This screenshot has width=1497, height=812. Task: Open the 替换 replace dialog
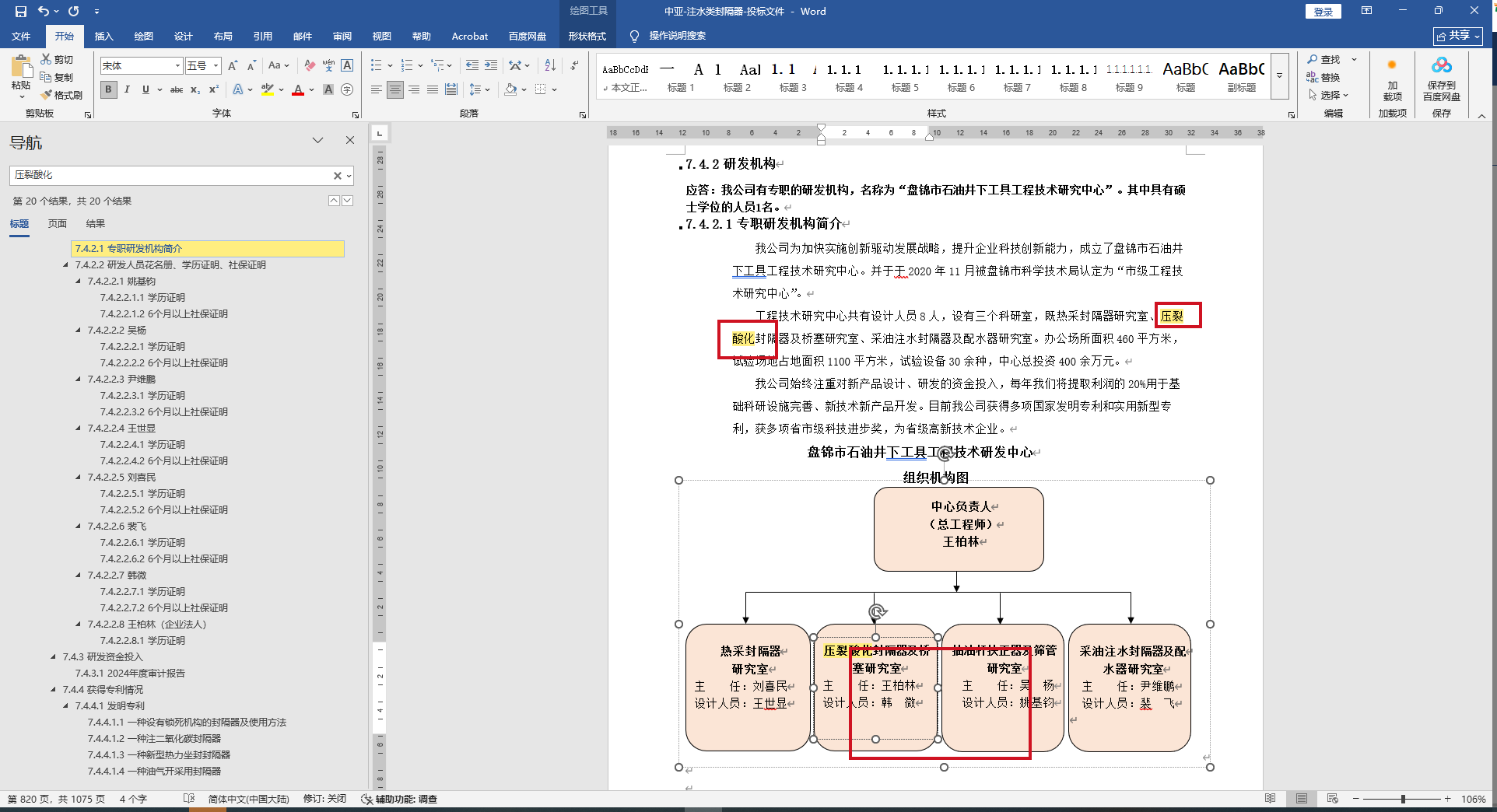pos(1323,77)
